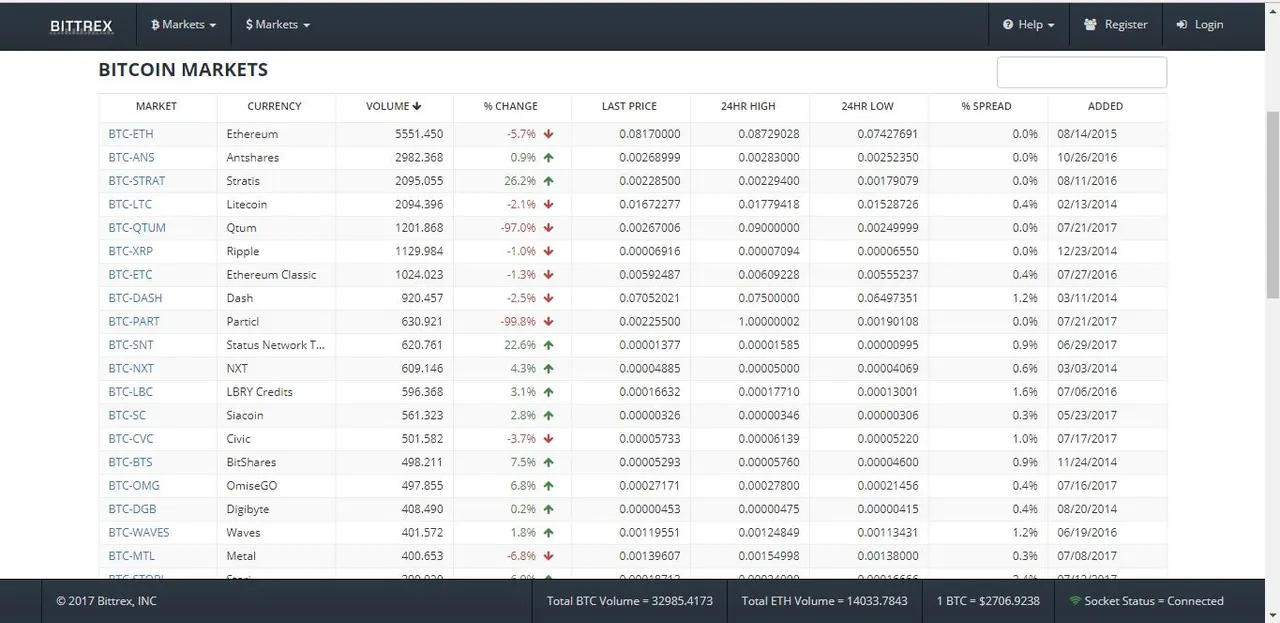Click the red down arrow in Civic row
This screenshot has width=1280, height=623.
click(549, 439)
